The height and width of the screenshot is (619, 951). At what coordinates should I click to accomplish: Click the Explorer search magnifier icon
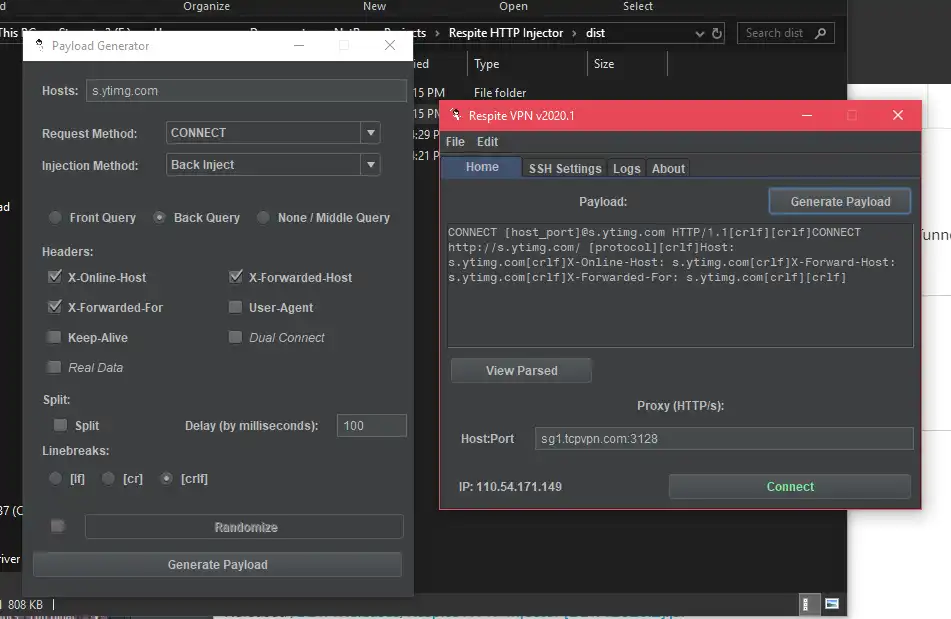(821, 33)
